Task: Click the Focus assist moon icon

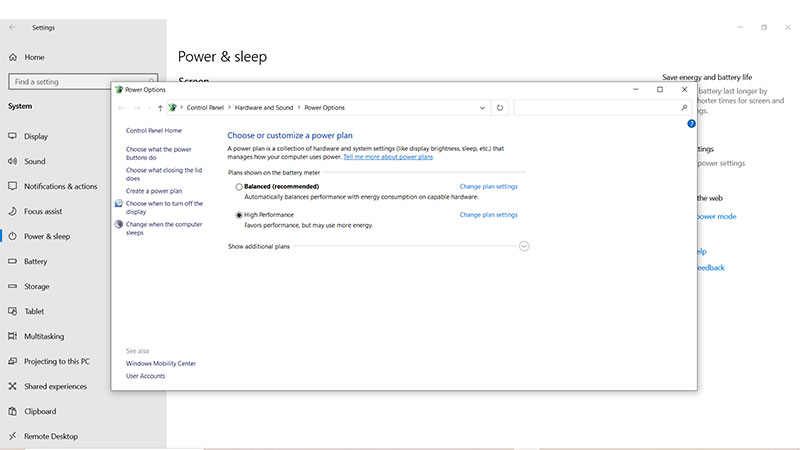Action: 13,211
